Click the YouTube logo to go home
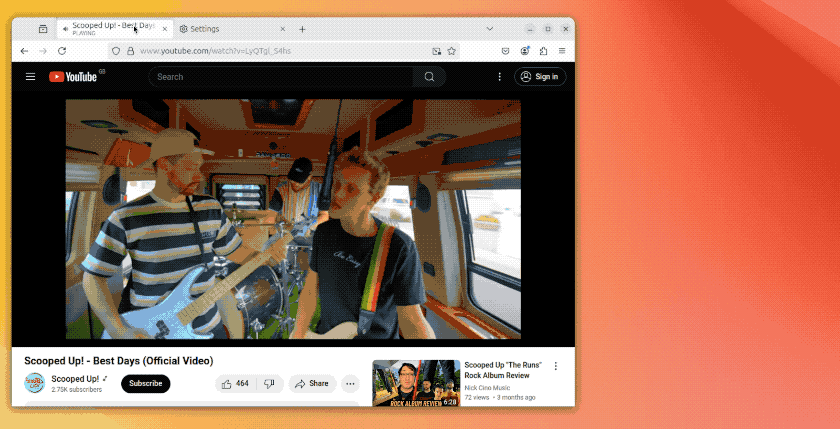Screen dimensions: 840x429 pos(73,77)
